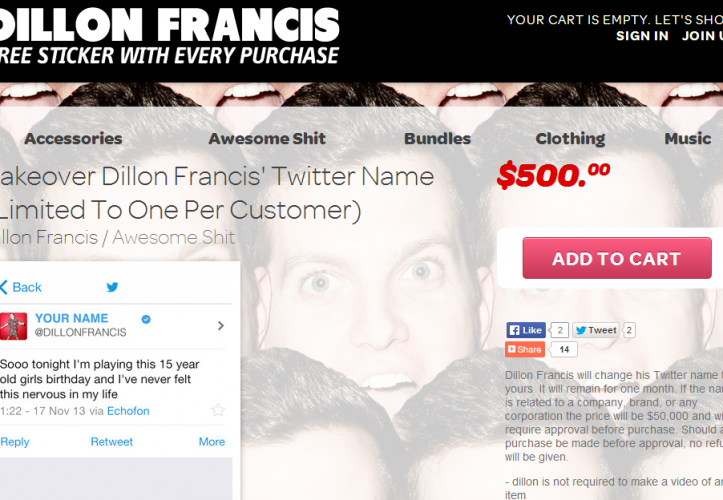The image size is (723, 500).
Task: Click the orange Share button
Action: 525,349
